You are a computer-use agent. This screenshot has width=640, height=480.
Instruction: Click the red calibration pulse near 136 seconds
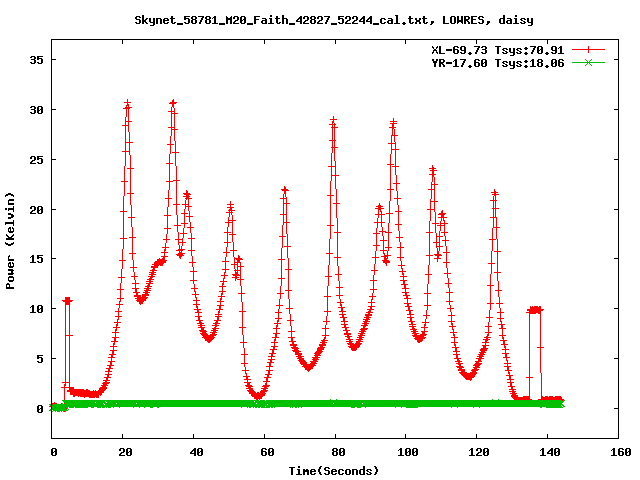click(x=535, y=310)
